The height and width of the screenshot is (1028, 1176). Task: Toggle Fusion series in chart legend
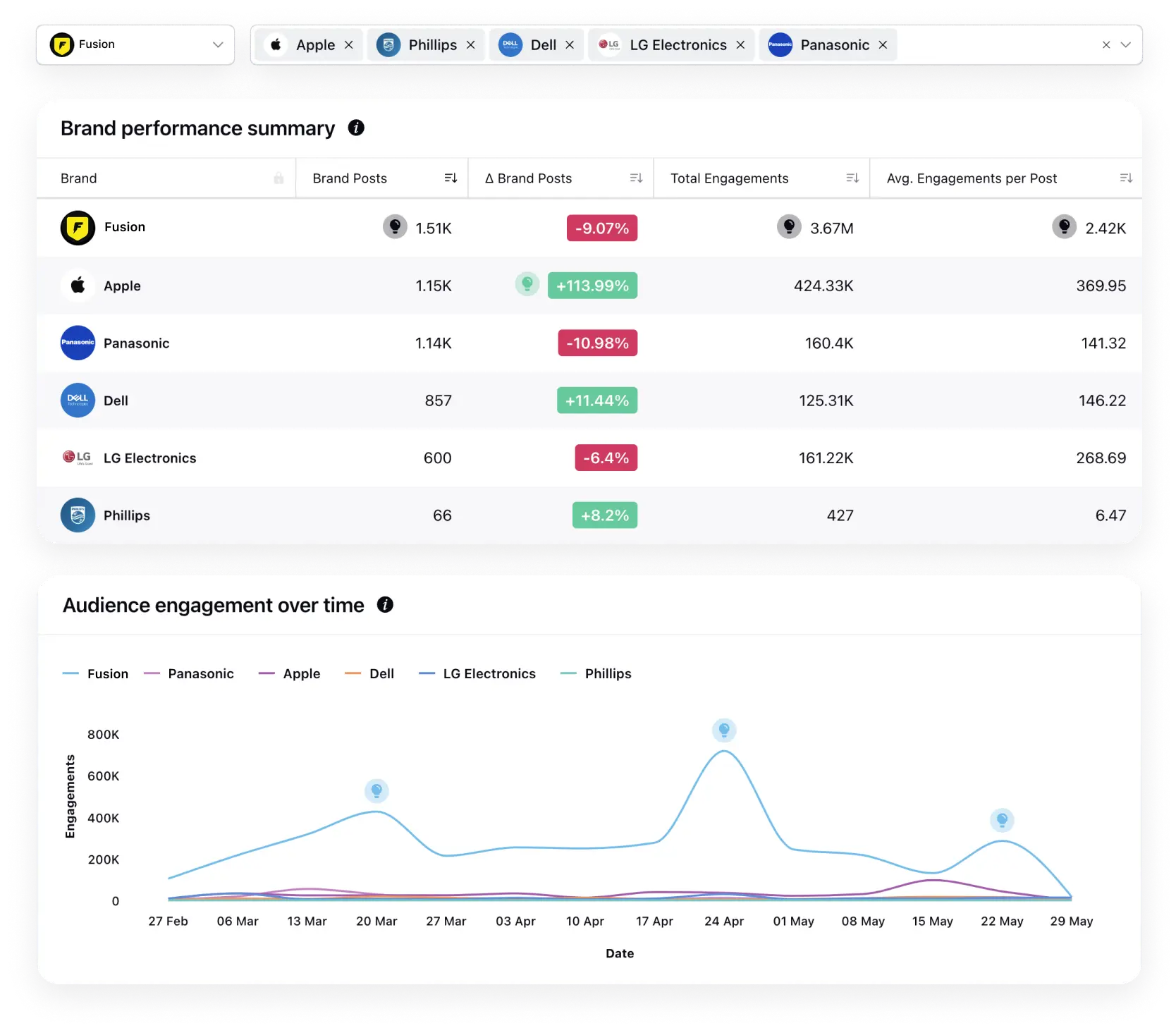click(96, 674)
